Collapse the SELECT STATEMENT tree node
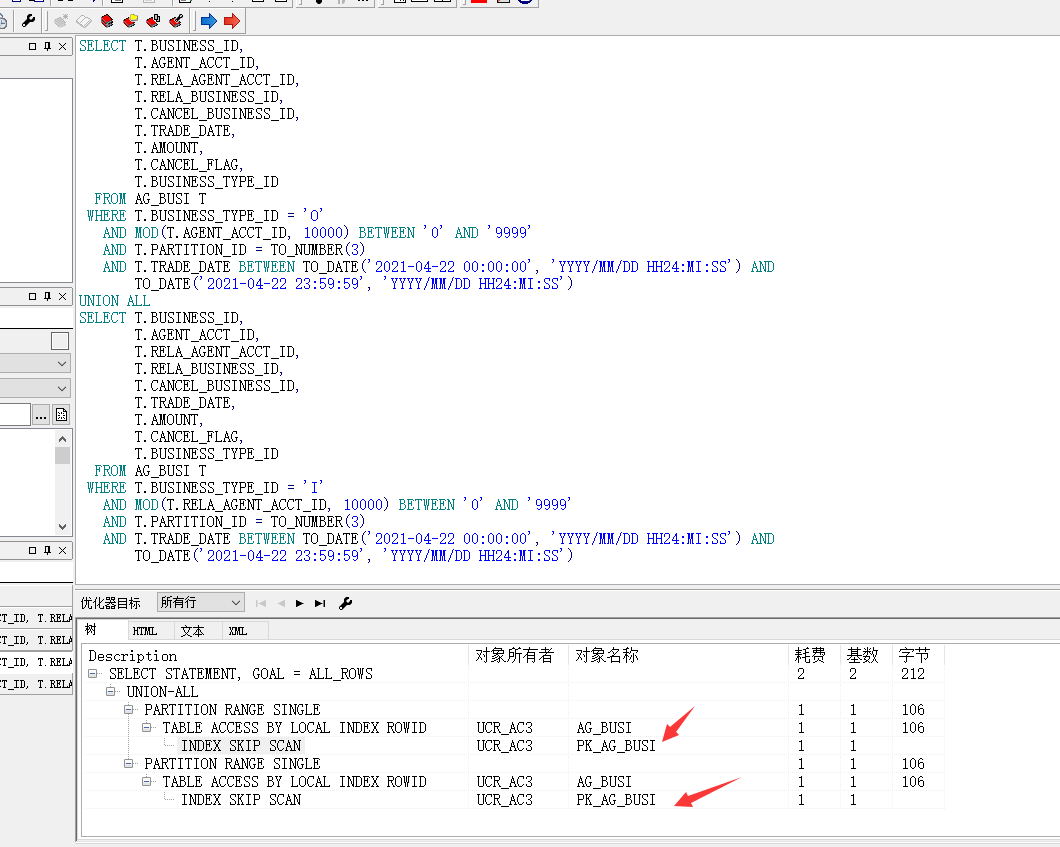The height and width of the screenshot is (847, 1060). click(93, 673)
